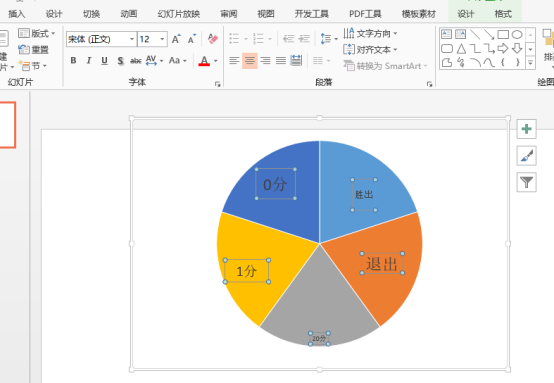Decrease the list indent level
This screenshot has width=554, height=383.
pyautogui.click(x=289, y=39)
